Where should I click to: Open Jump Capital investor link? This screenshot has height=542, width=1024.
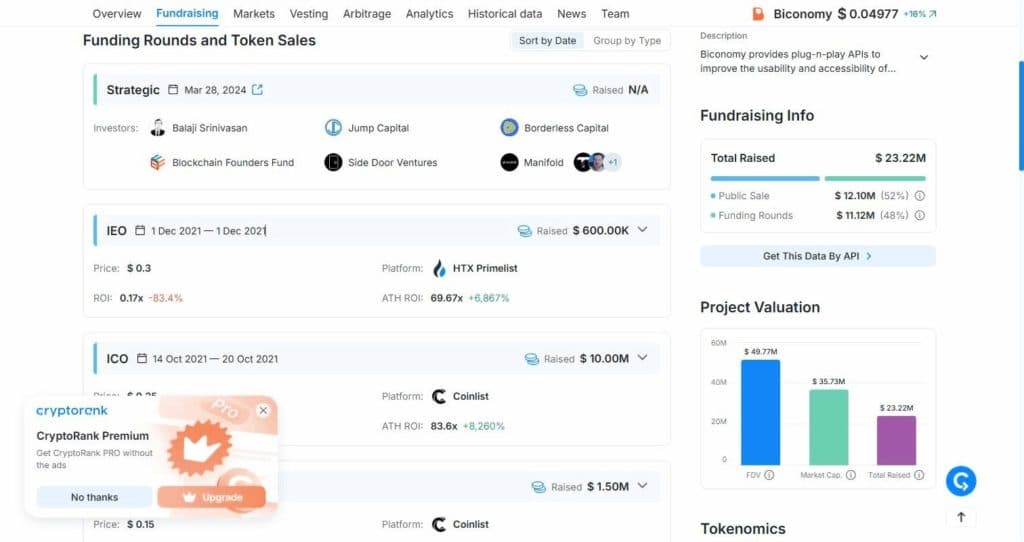tap(378, 128)
